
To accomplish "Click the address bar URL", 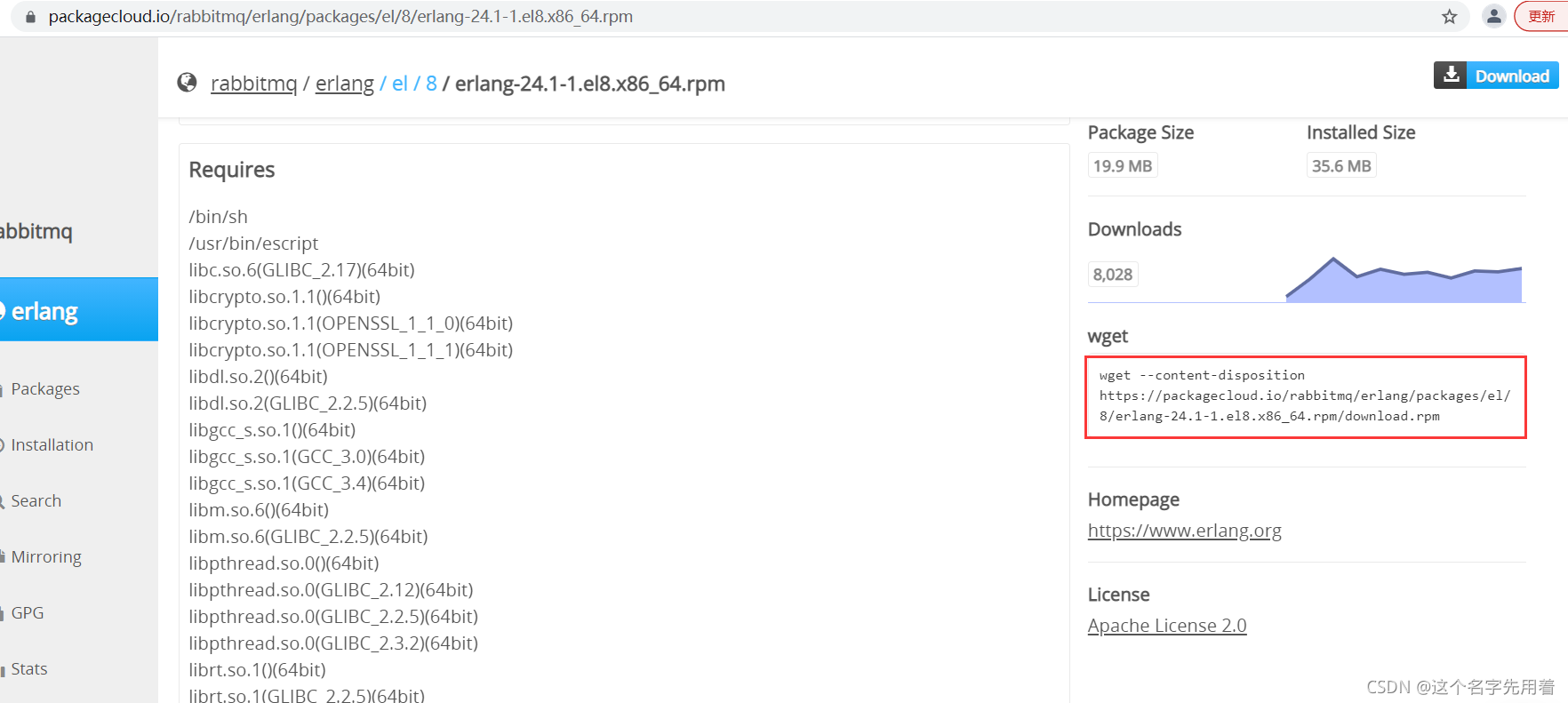I will [x=340, y=17].
